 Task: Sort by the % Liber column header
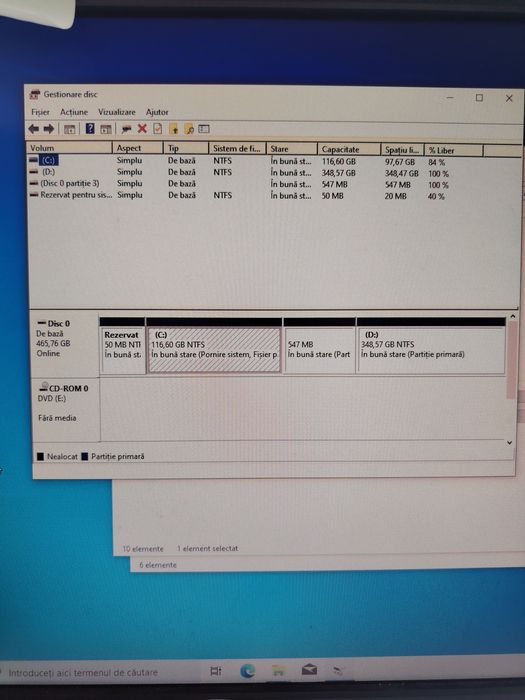click(x=454, y=150)
